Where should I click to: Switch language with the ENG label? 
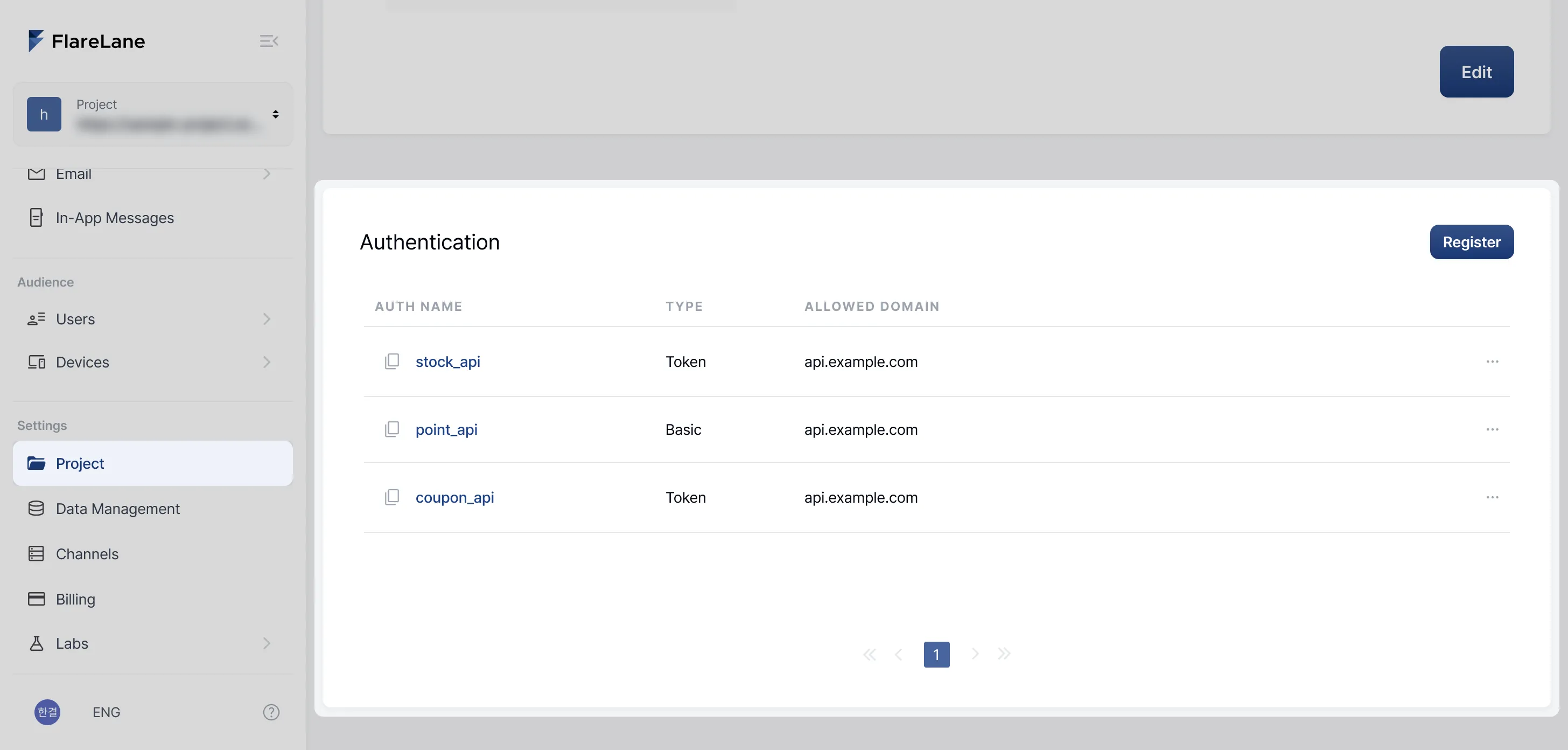coord(107,712)
